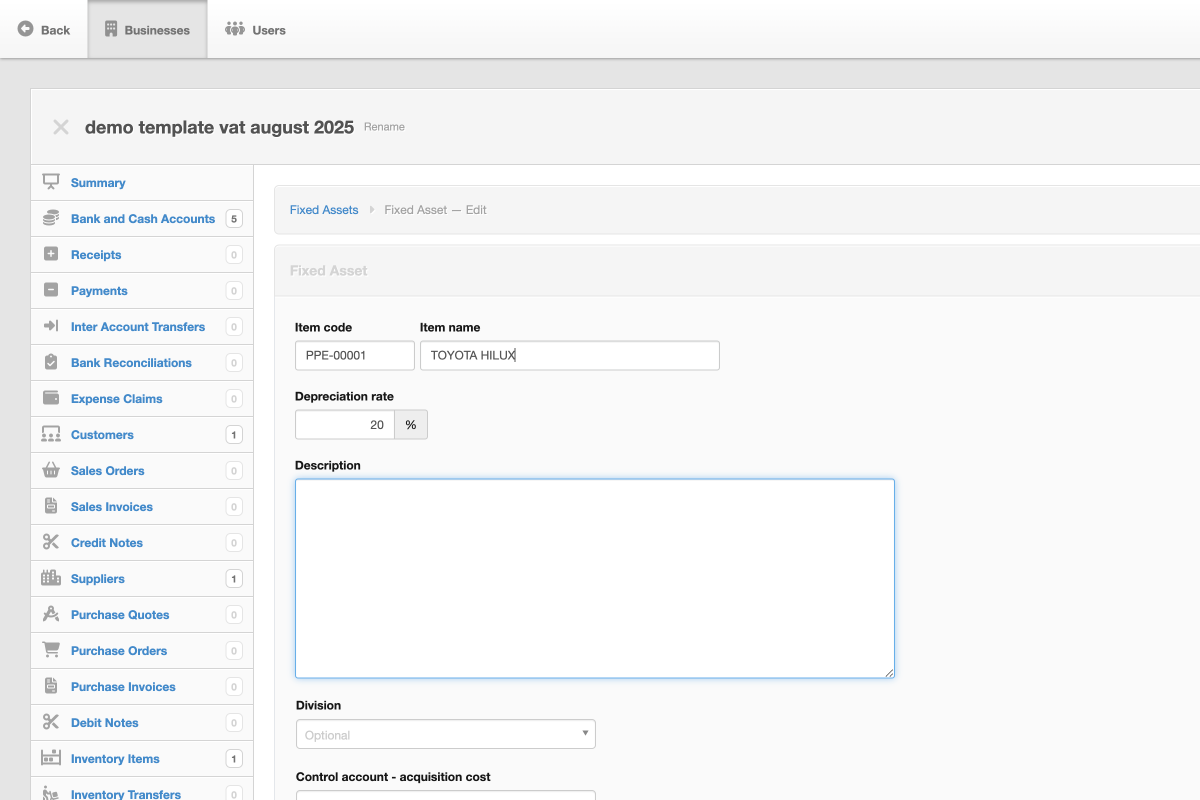This screenshot has width=1200, height=800.
Task: Click the Credit Notes scissors icon
Action: (51, 542)
